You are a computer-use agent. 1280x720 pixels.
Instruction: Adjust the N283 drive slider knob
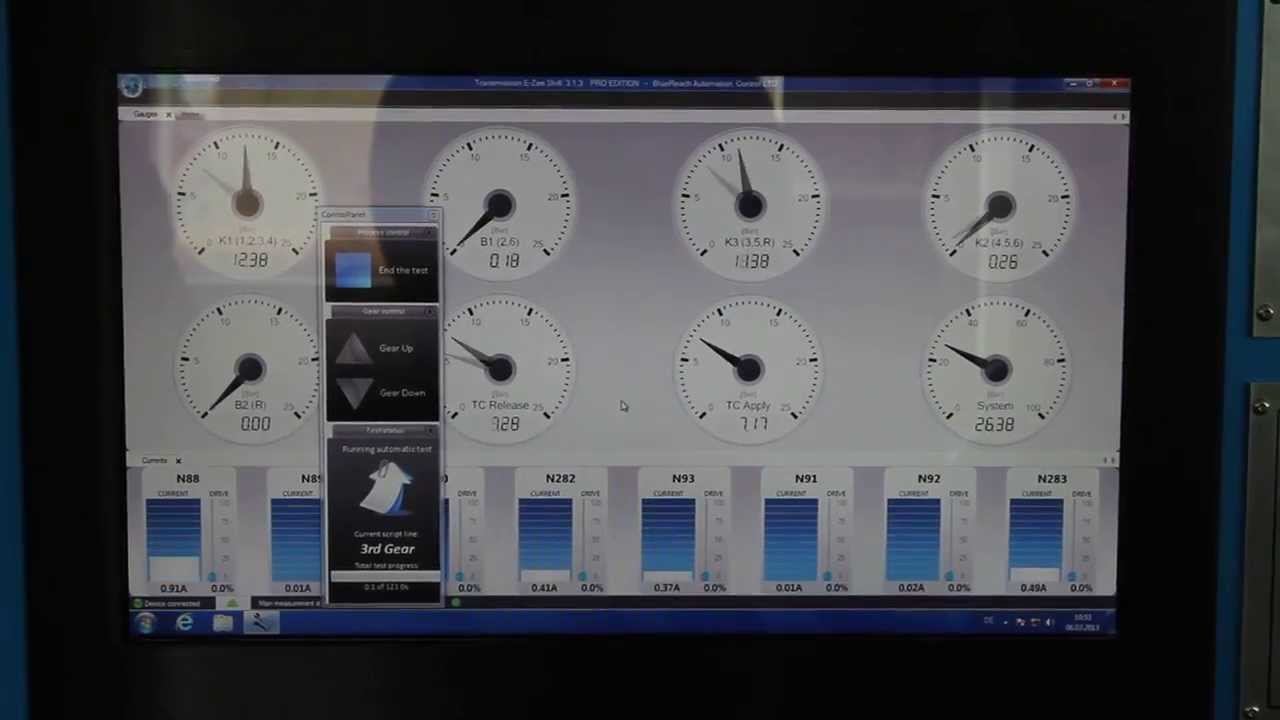click(x=1073, y=576)
